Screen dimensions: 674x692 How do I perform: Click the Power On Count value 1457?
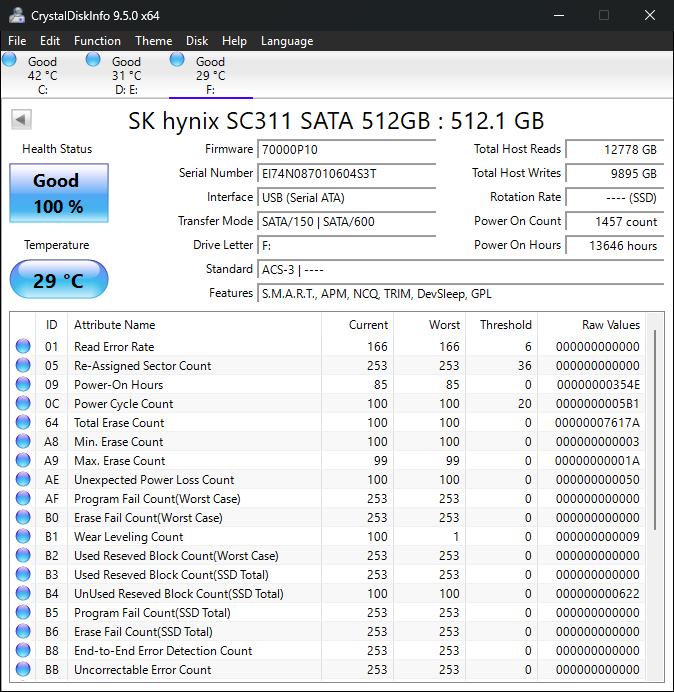[x=614, y=221]
